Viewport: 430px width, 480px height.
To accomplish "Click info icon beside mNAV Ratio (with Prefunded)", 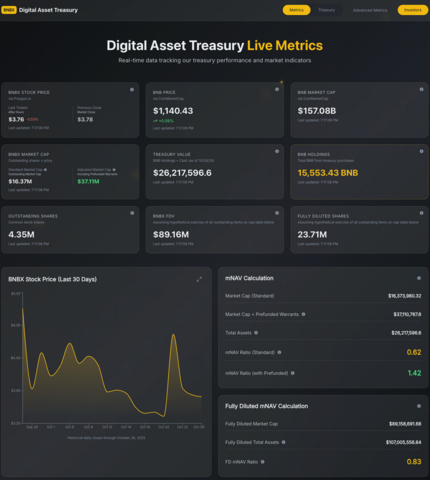I will tap(293, 373).
